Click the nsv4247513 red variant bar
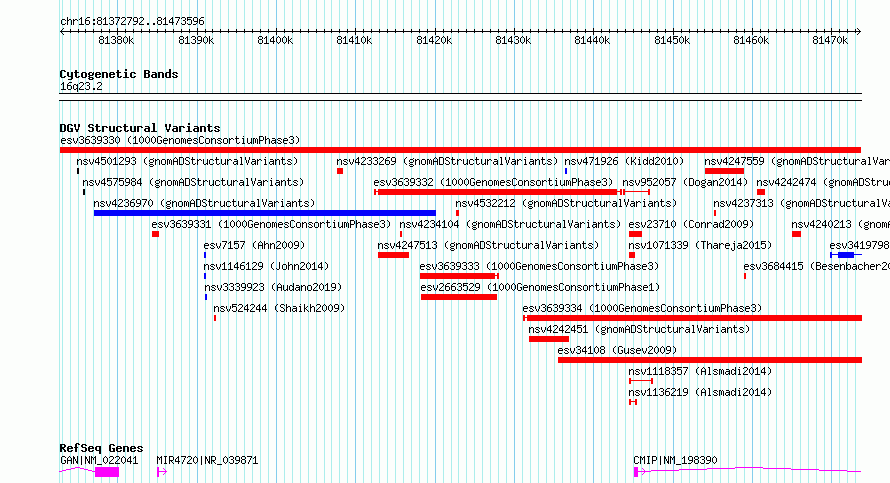 tap(393, 255)
